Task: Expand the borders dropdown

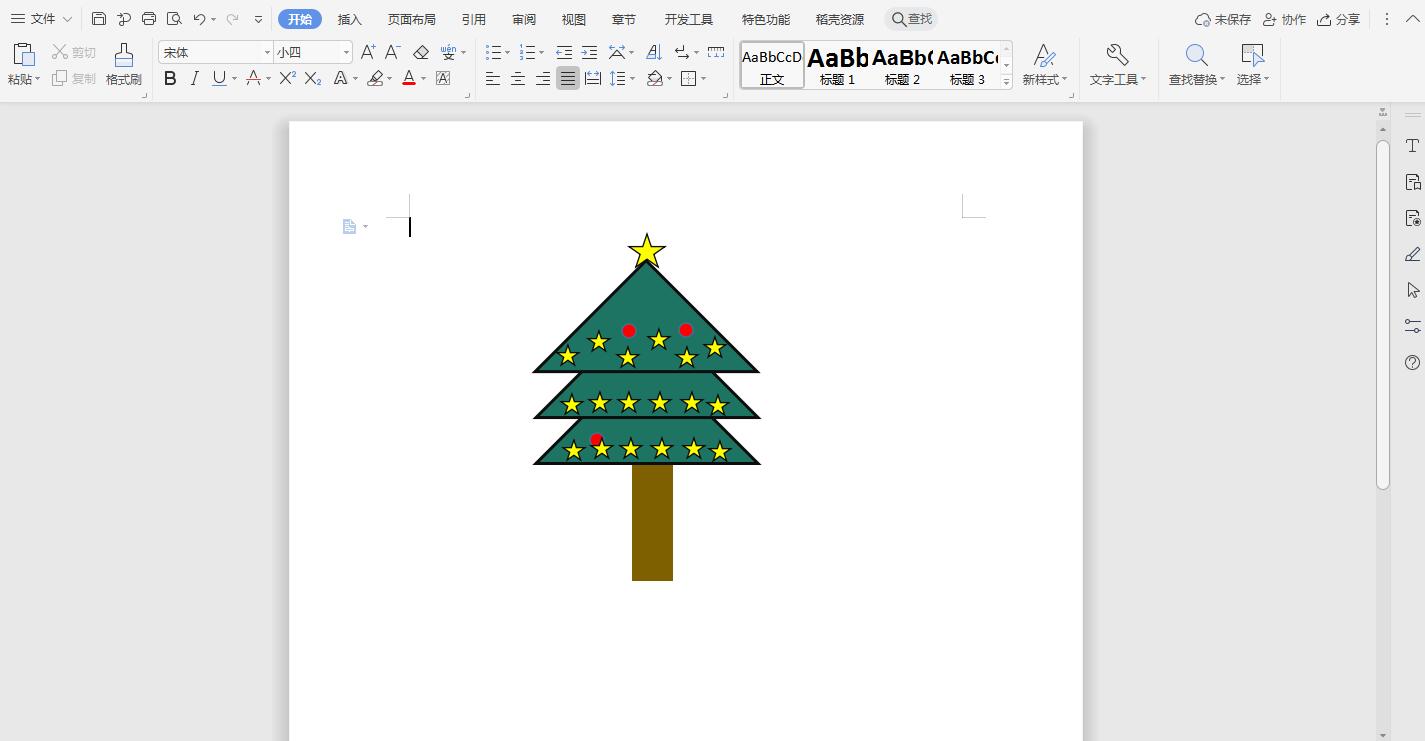Action: (x=704, y=79)
